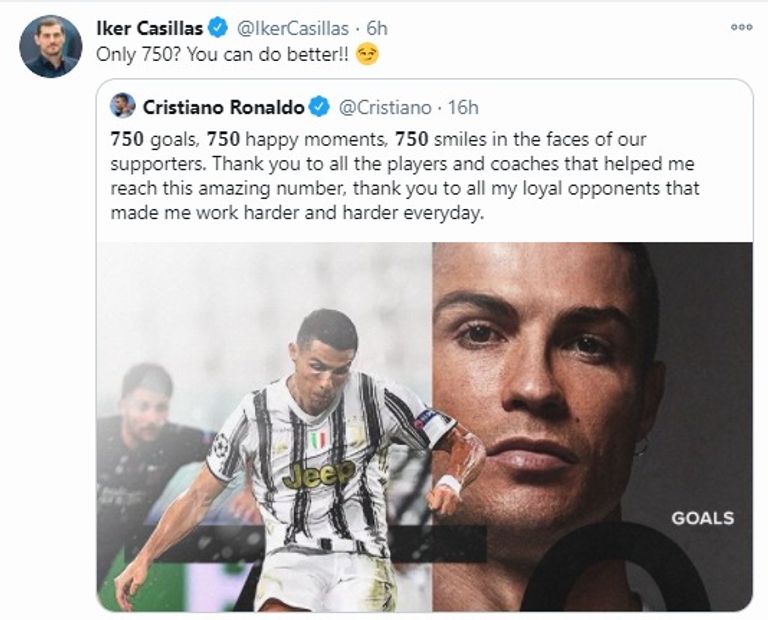
Task: Click the 16h quoted tweet timestamp
Action: tap(462, 106)
